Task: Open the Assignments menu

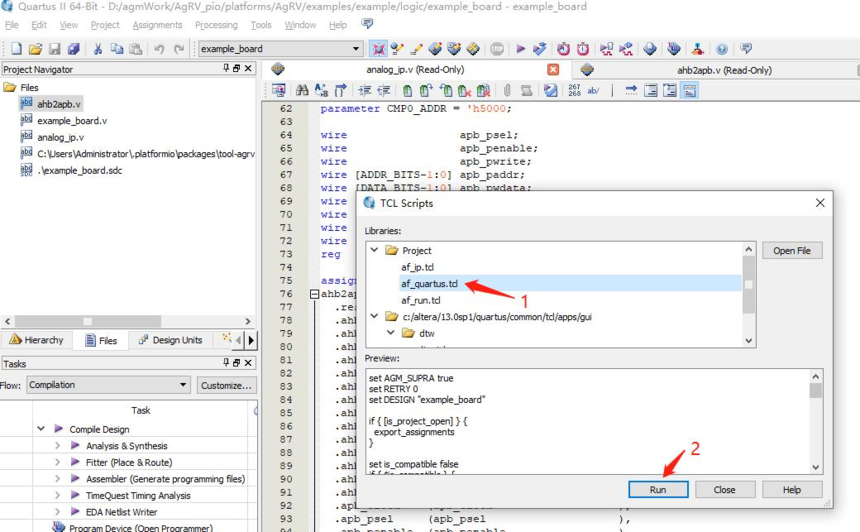Action: tap(157, 25)
